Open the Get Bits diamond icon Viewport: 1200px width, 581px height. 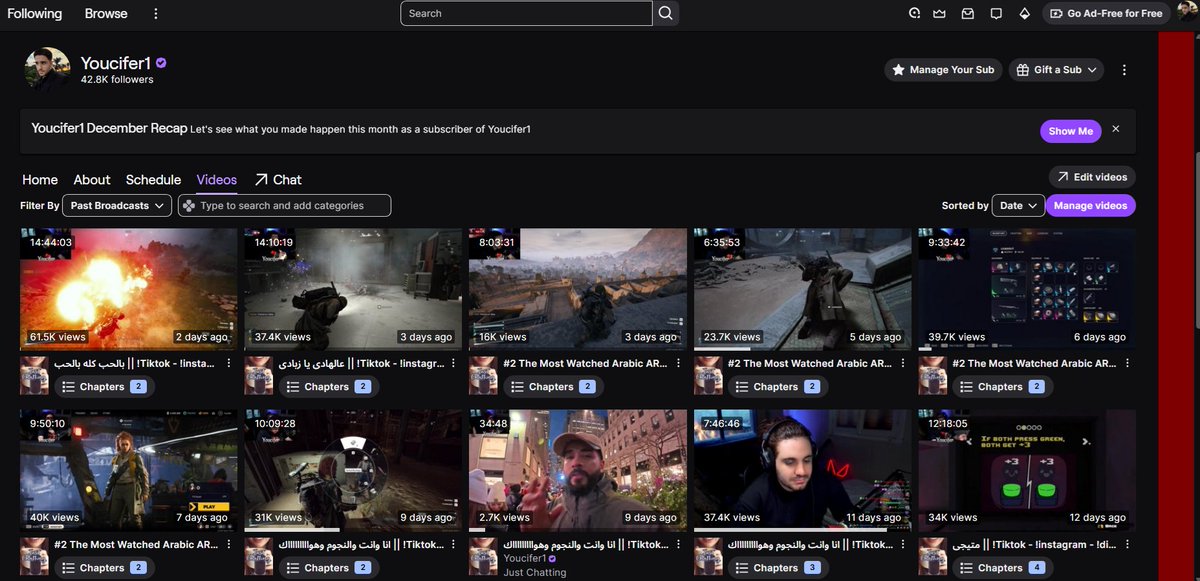click(1024, 14)
